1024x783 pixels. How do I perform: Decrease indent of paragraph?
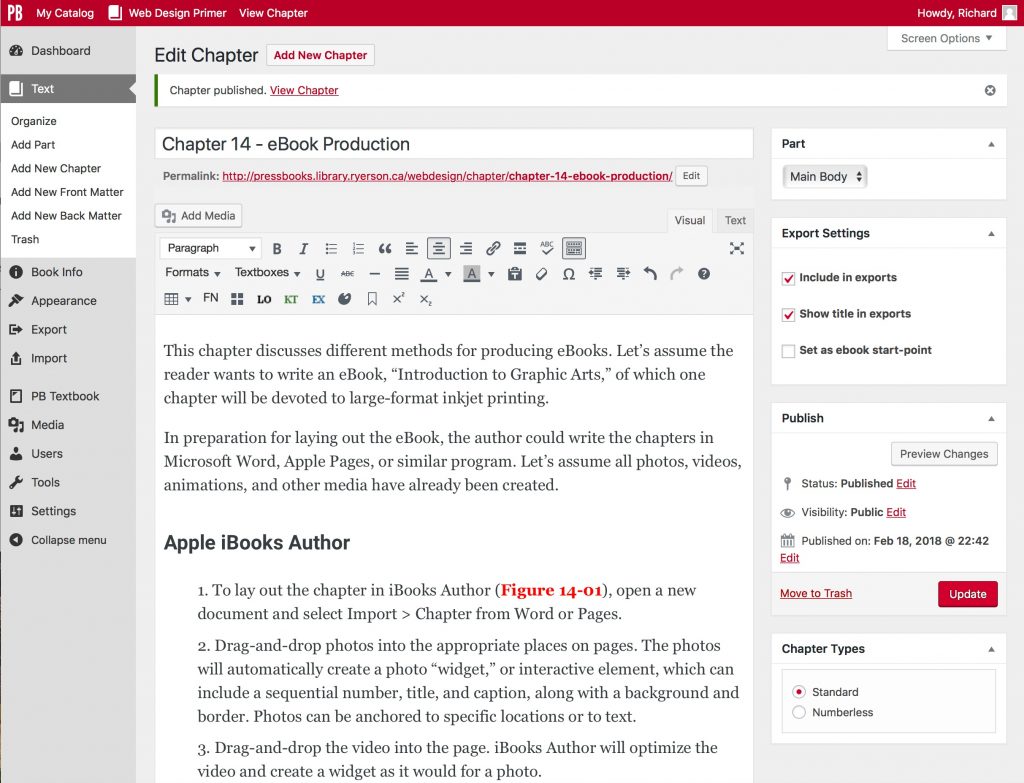coord(596,274)
